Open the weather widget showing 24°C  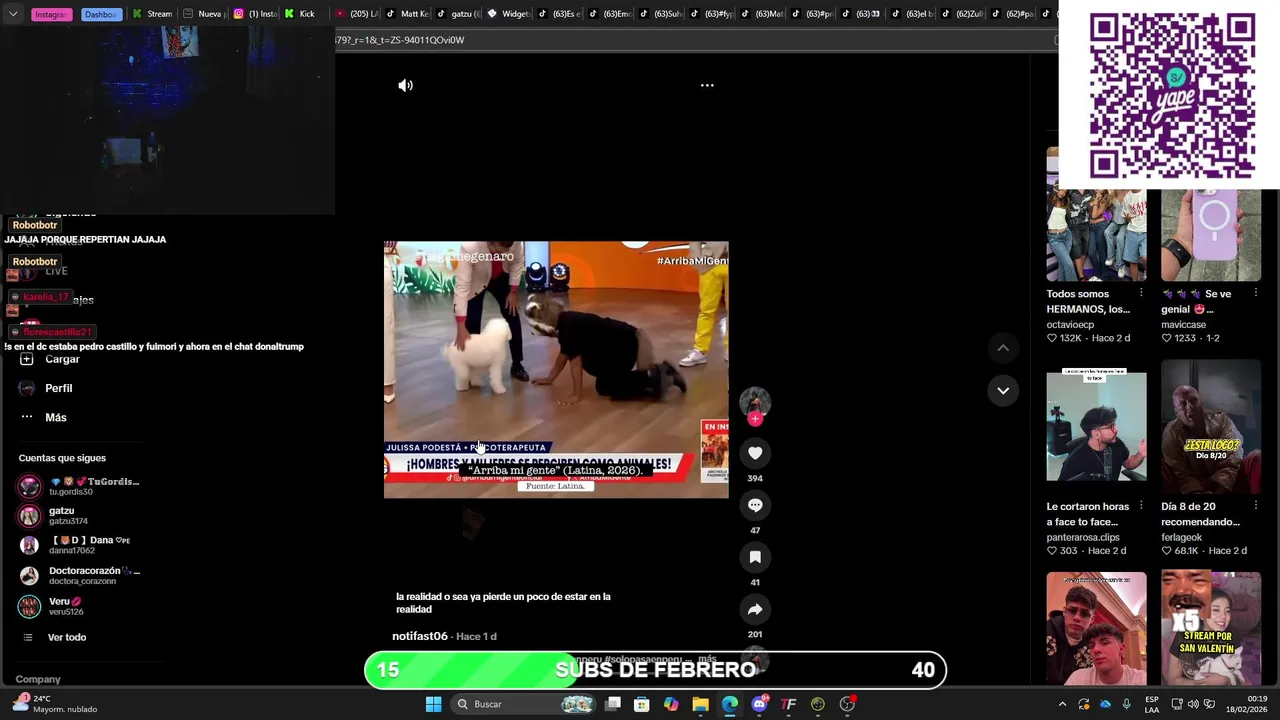point(57,704)
